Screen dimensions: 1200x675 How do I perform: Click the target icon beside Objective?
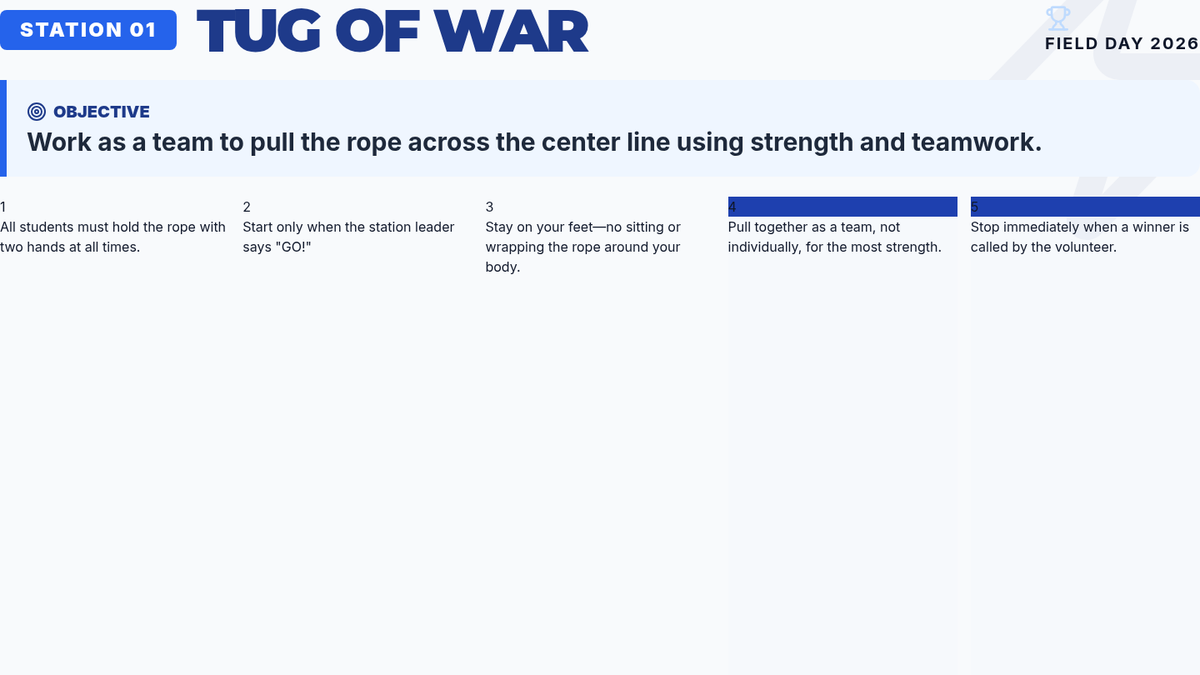pyautogui.click(x=37, y=112)
